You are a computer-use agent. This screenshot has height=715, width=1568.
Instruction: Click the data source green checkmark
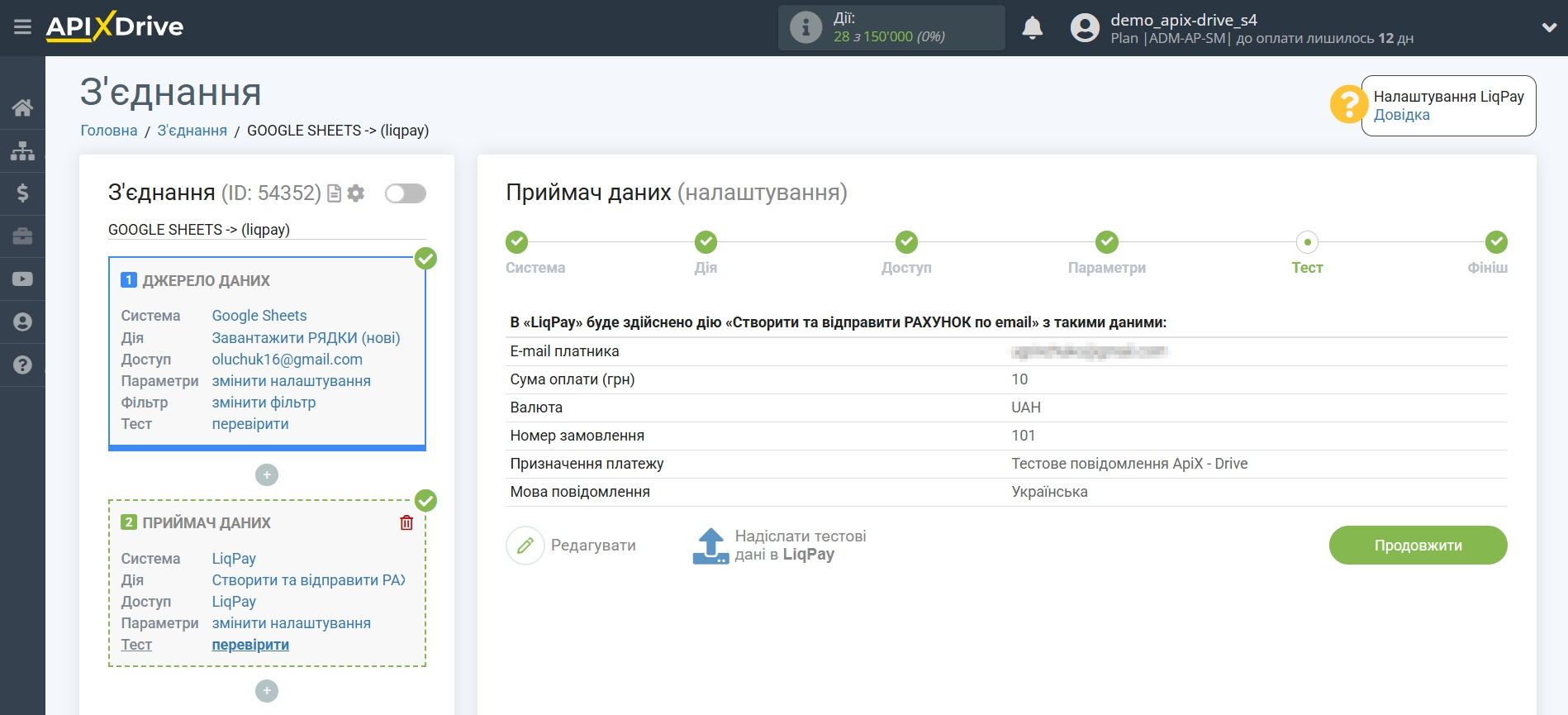point(425,259)
